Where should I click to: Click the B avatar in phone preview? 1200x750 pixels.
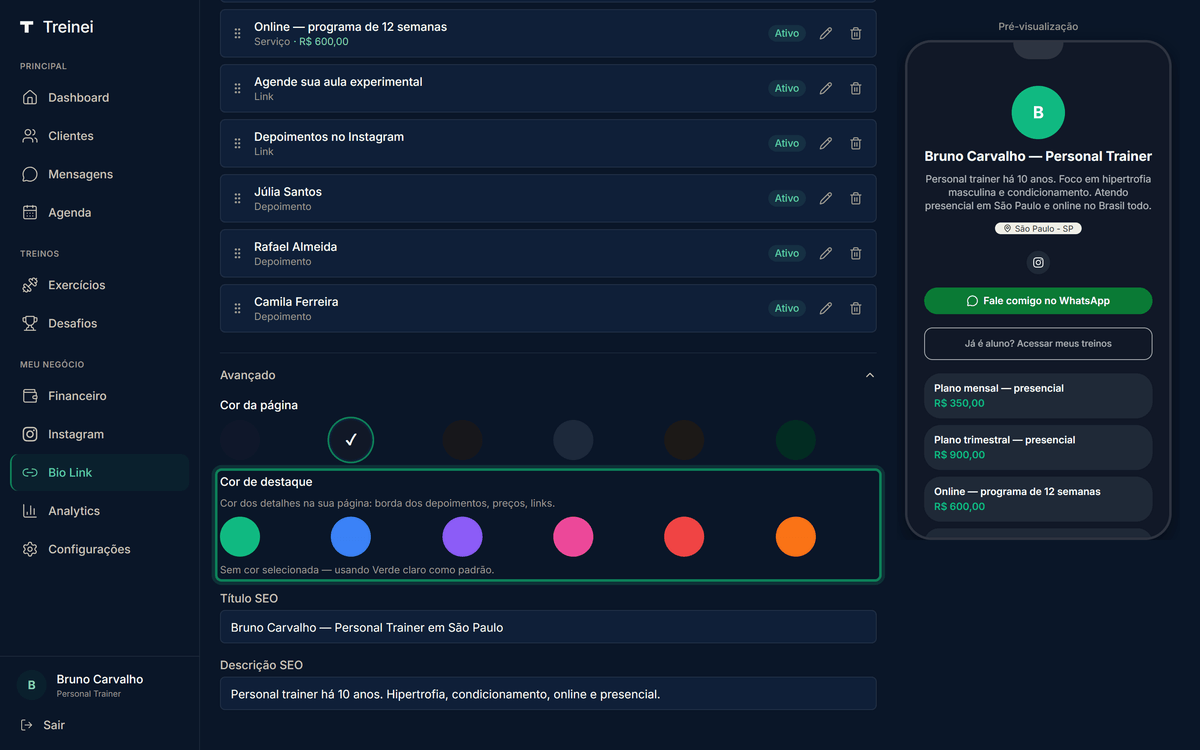click(x=1038, y=112)
